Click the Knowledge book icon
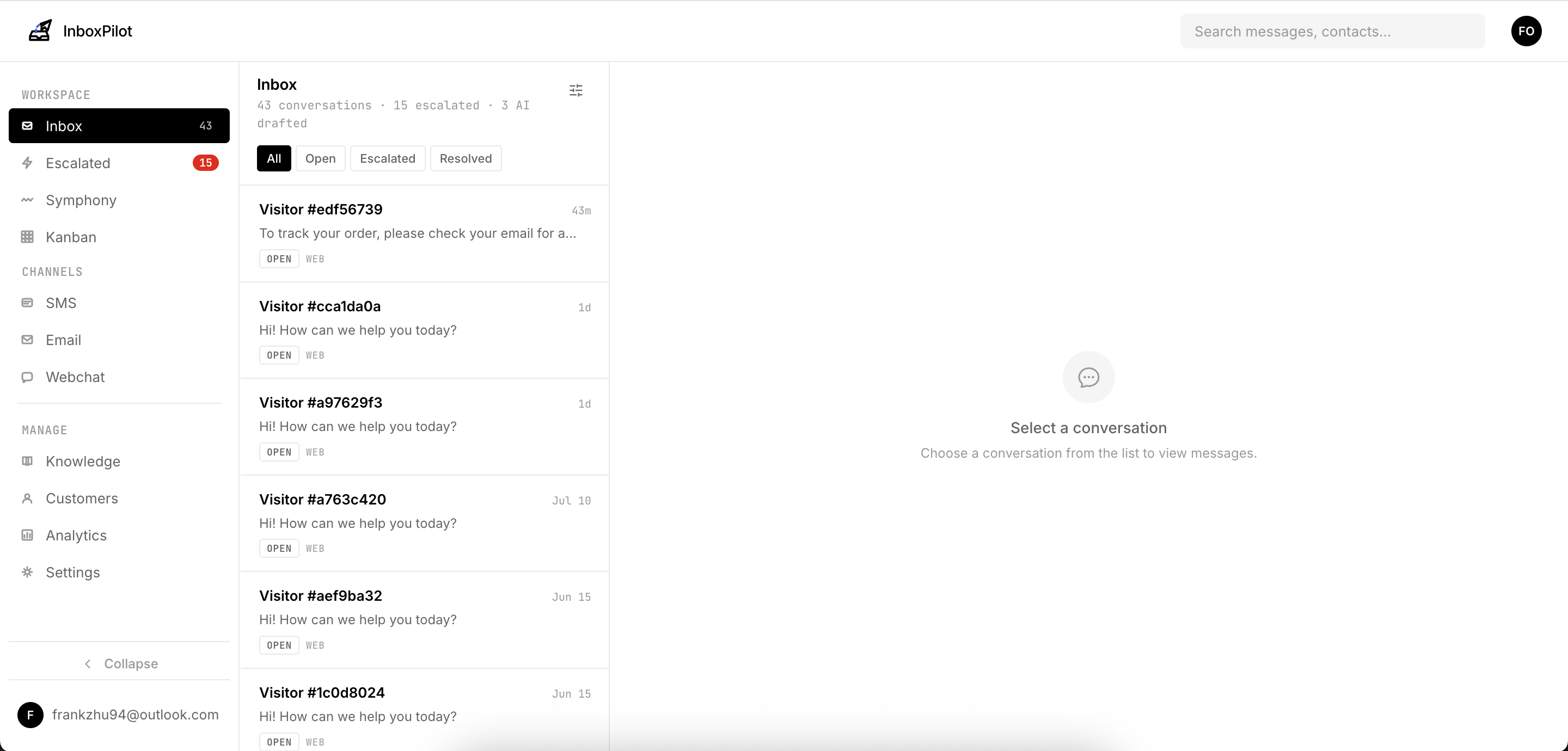Viewport: 1568px width, 751px height. 27,461
